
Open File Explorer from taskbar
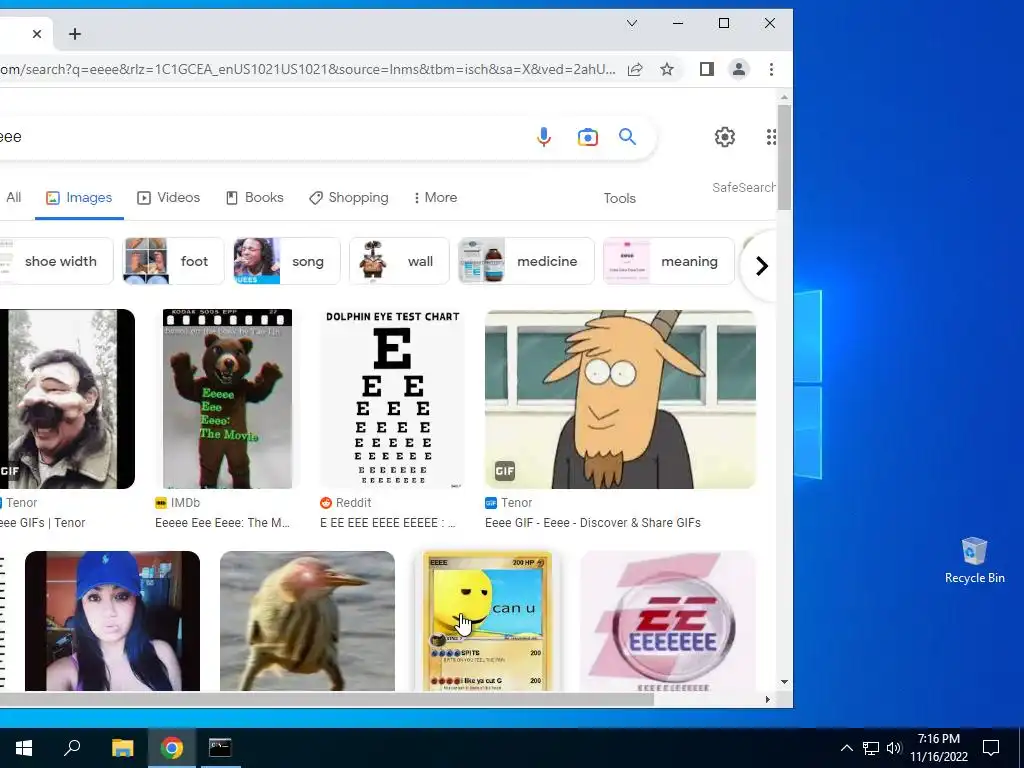[122, 748]
